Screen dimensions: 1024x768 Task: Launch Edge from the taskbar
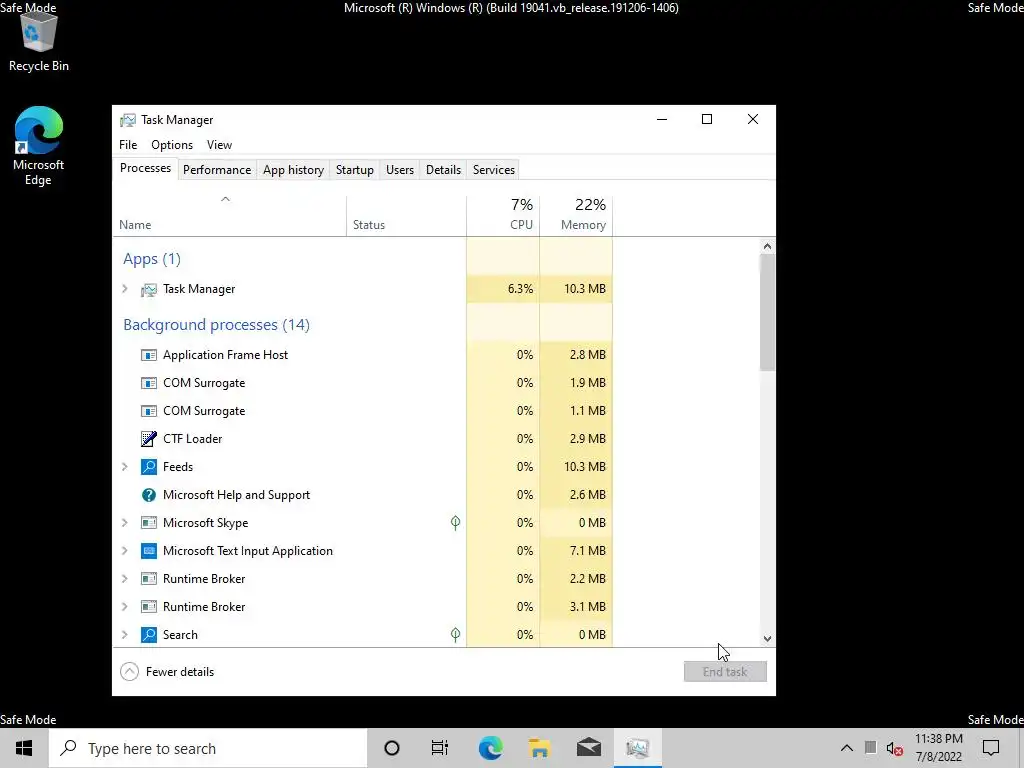[490, 748]
